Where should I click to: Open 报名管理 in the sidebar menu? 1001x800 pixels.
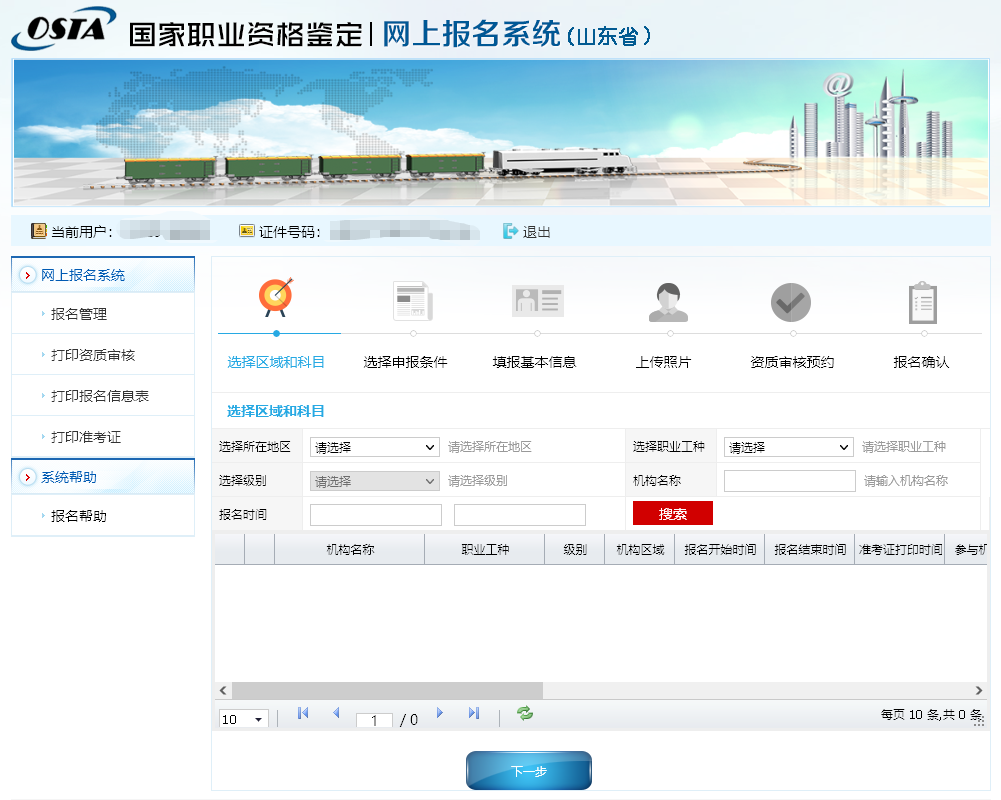pyautogui.click(x=79, y=314)
